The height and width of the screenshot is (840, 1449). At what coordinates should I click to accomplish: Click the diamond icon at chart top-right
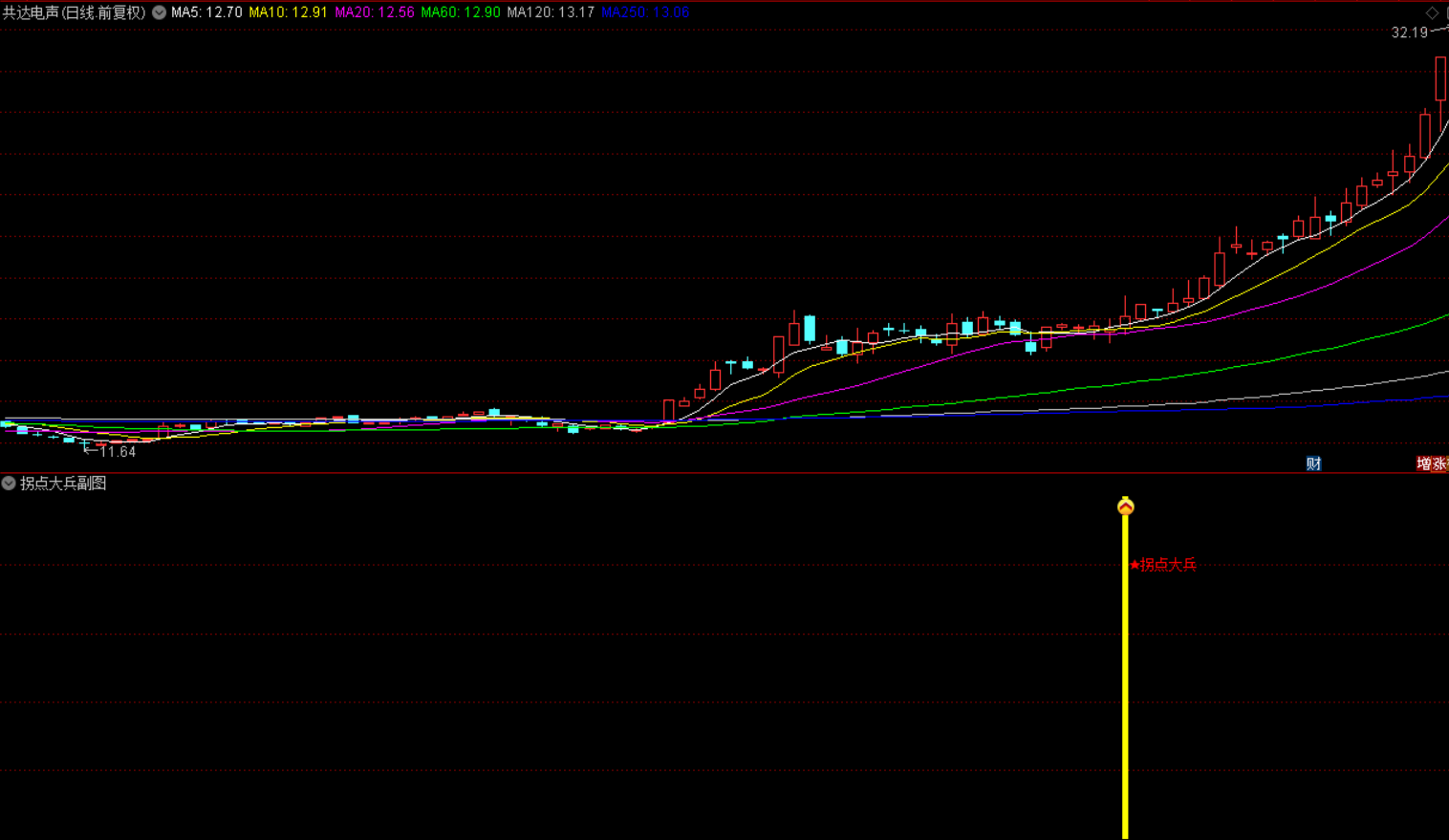(1432, 12)
